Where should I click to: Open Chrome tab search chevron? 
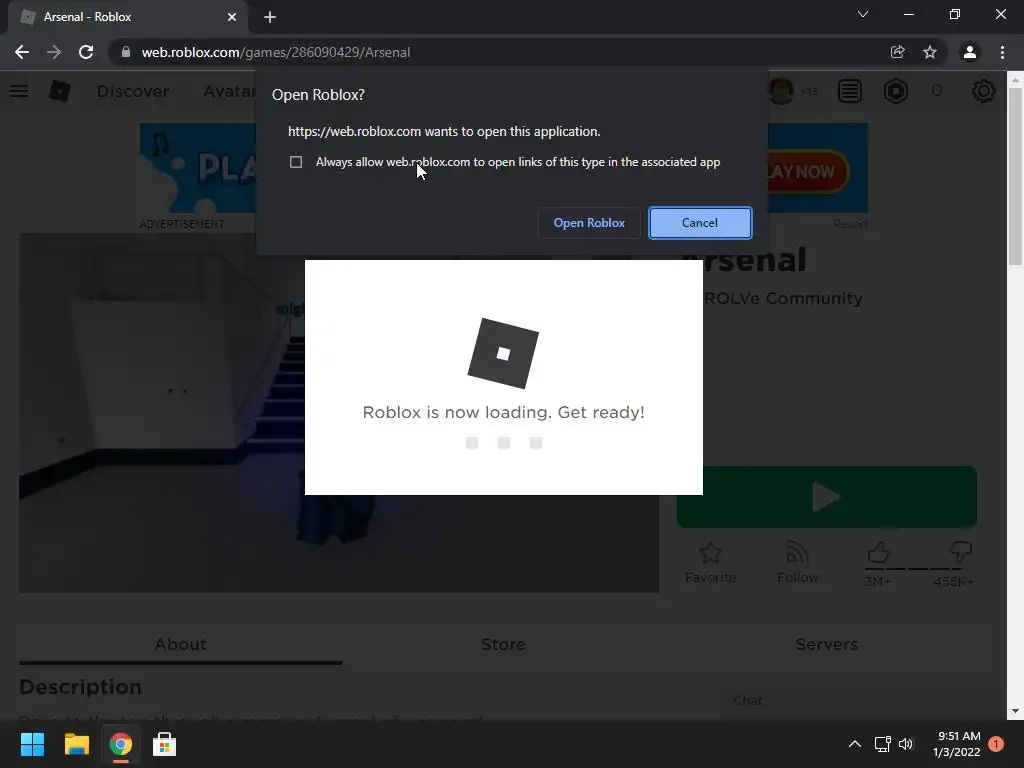(x=863, y=14)
